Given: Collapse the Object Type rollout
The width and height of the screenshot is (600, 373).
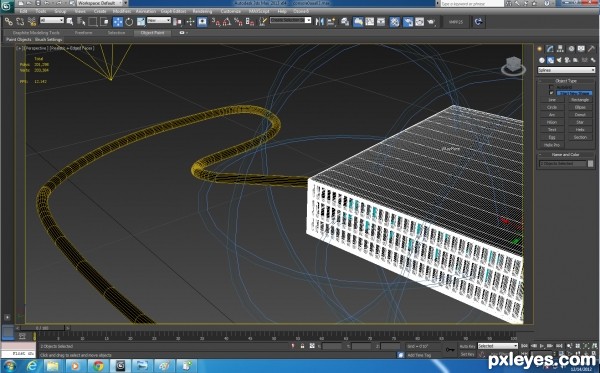Looking at the screenshot, I should pos(566,81).
